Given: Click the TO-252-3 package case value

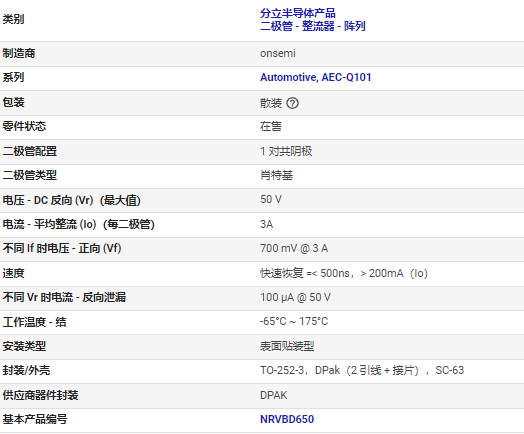Looking at the screenshot, I should coord(362,371).
